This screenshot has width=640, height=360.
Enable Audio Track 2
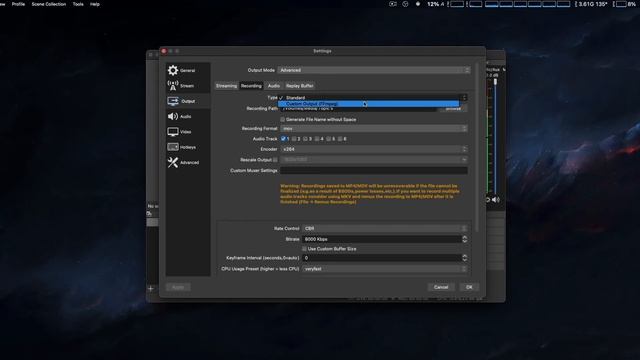click(294, 139)
